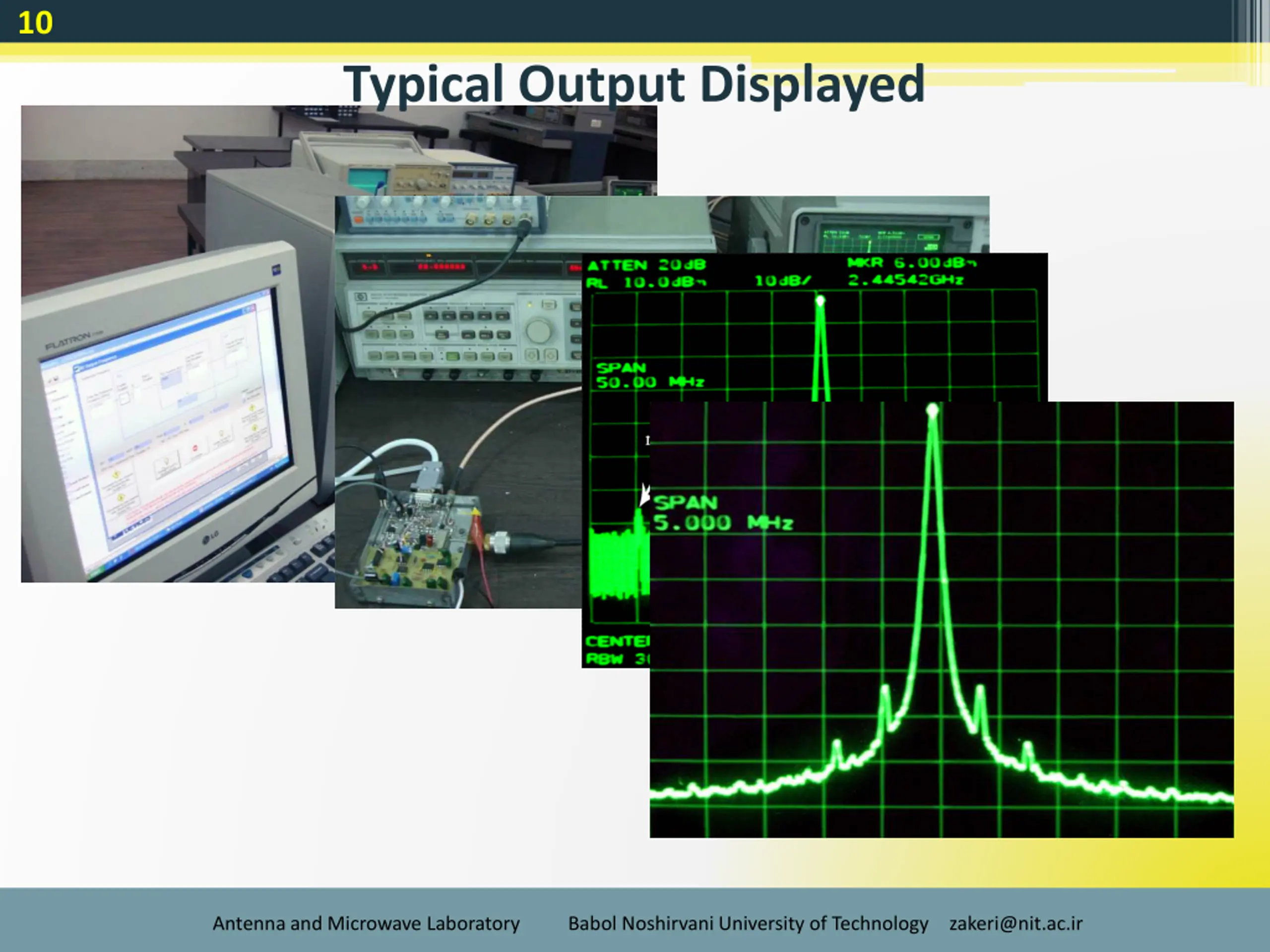This screenshot has height=952, width=1270.
Task: Click the MKR 6.00dBm marker readout
Action: pyautogui.click(x=911, y=263)
